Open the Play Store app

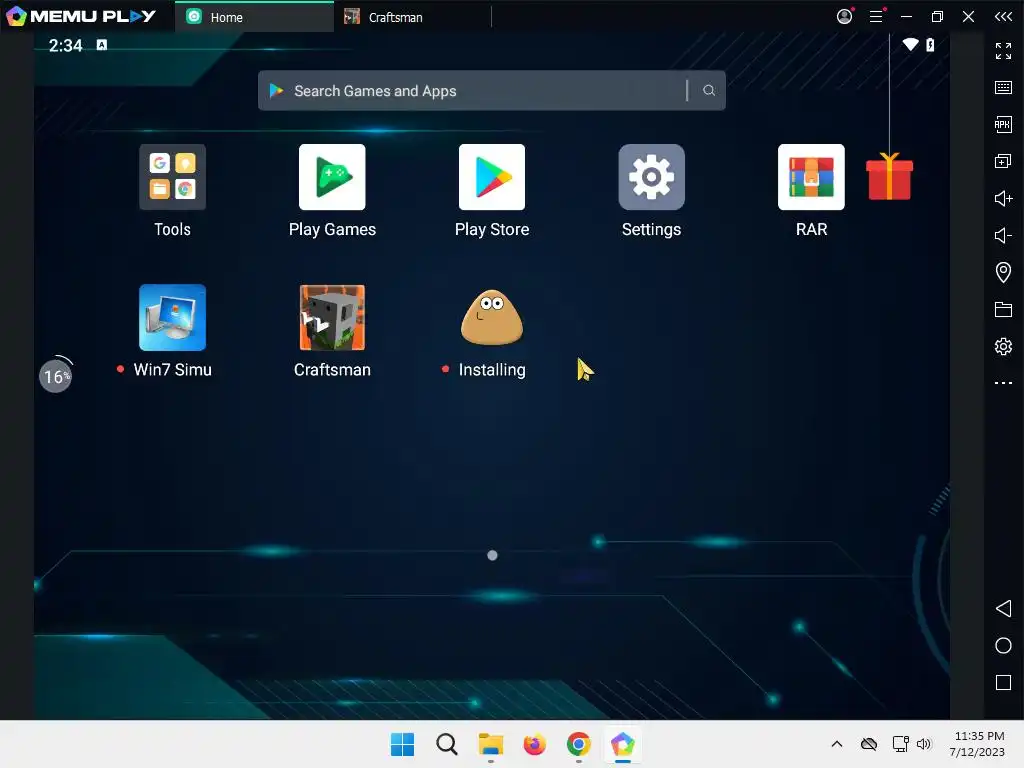coord(492,177)
